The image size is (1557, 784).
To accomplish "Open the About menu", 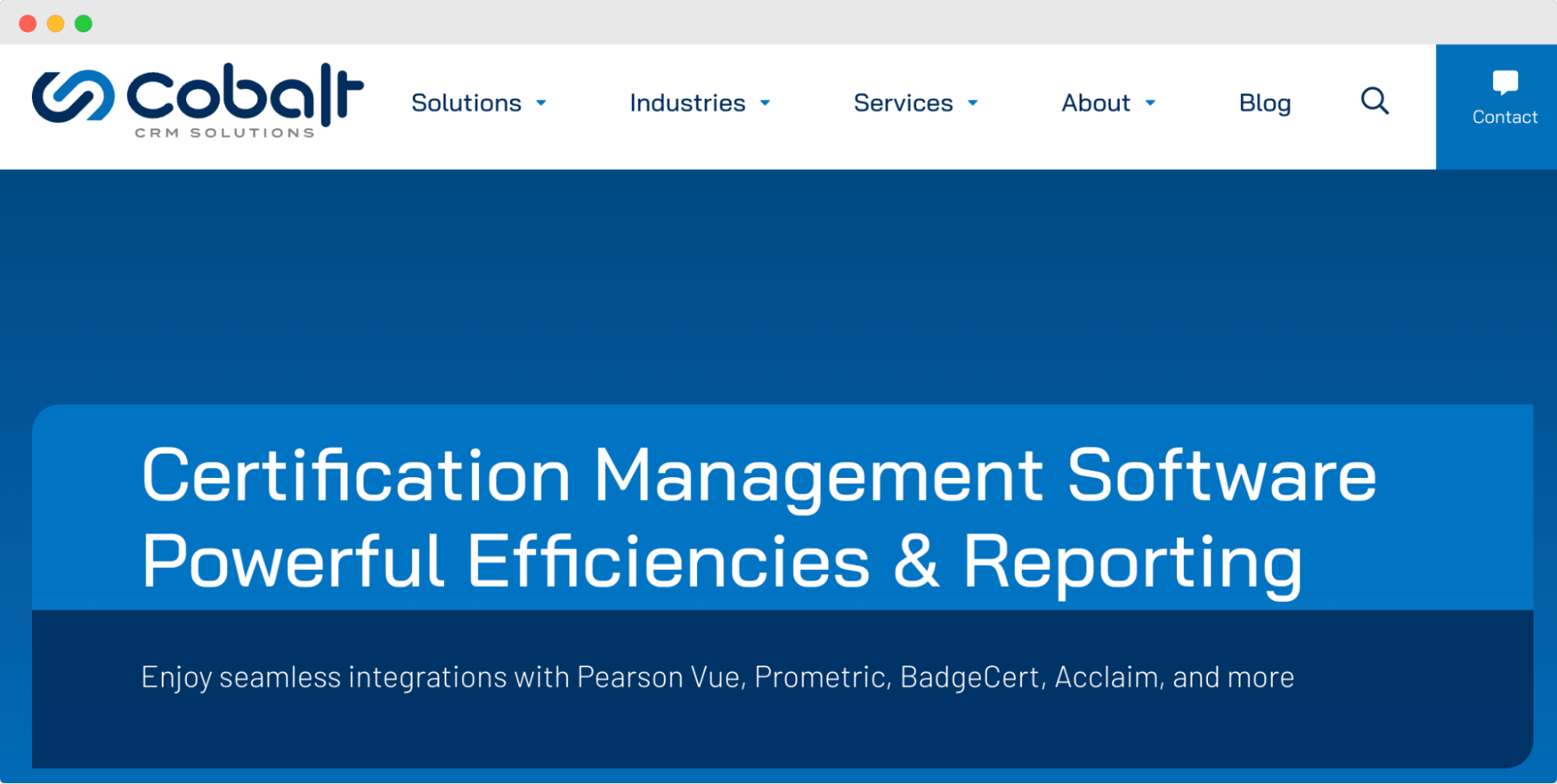I will 1095,103.
